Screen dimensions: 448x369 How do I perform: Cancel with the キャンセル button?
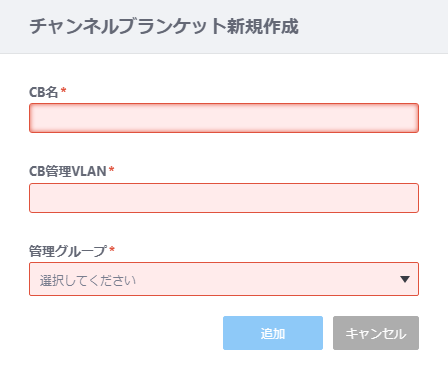[376, 333]
